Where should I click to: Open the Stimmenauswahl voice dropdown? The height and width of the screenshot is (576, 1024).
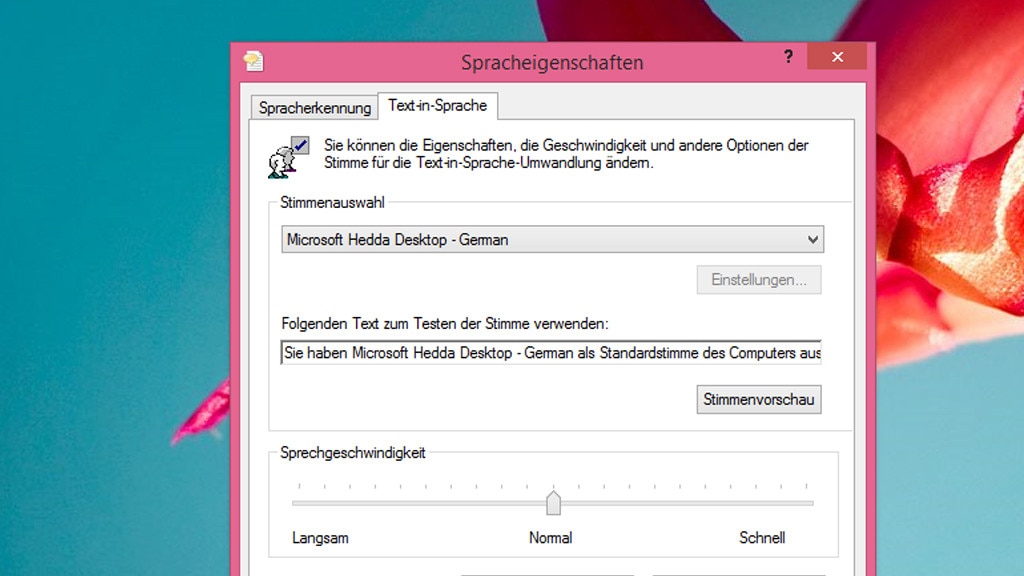(x=552, y=240)
